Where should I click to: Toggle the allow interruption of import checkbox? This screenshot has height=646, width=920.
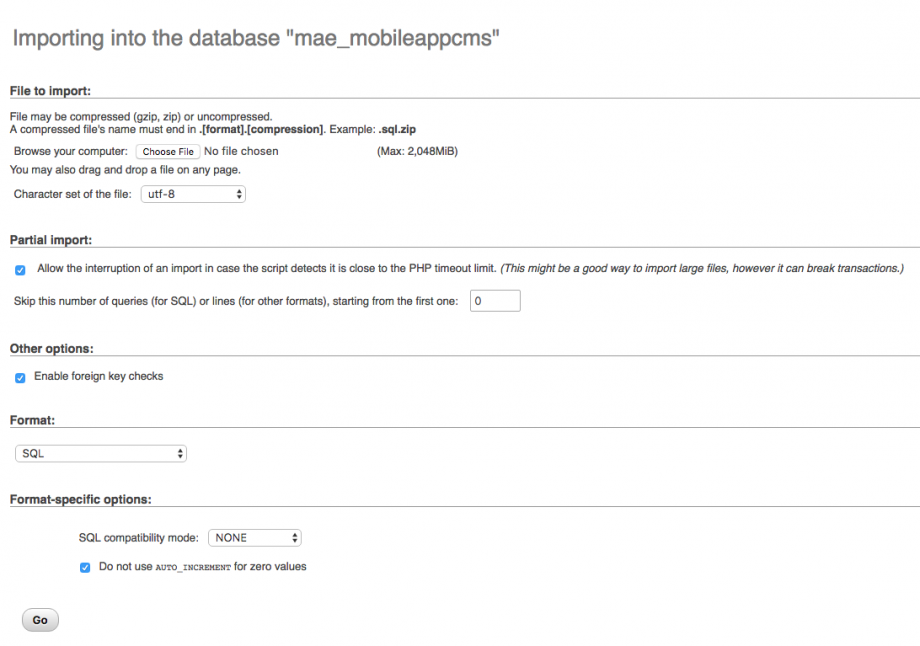[20, 270]
